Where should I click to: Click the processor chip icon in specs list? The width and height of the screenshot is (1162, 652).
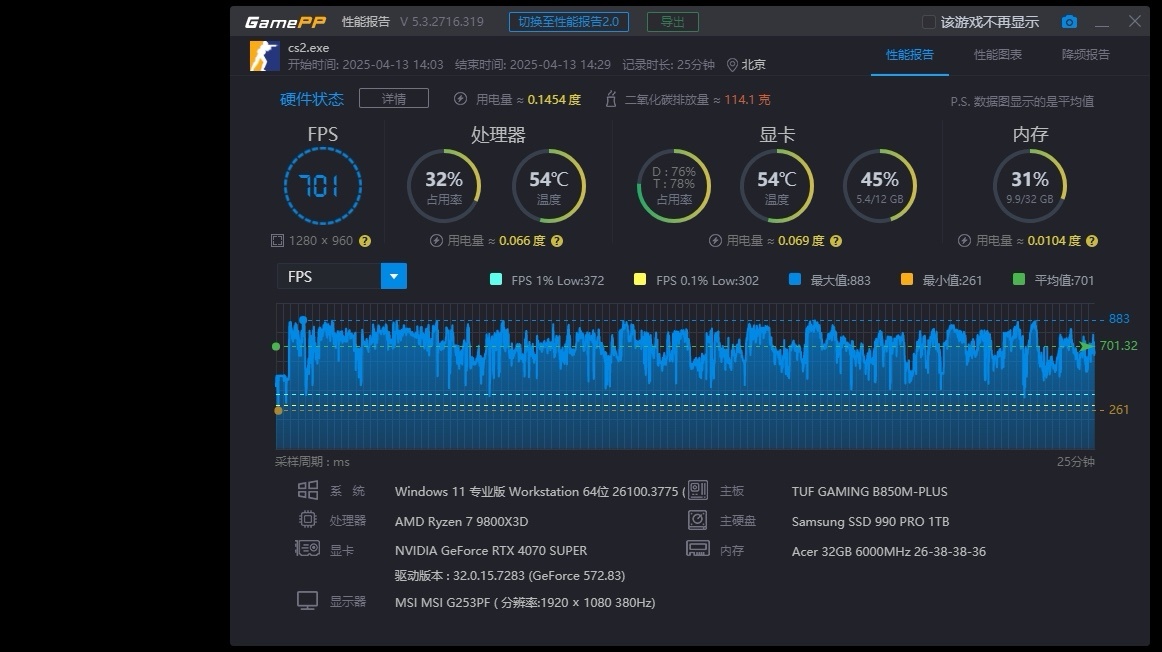click(308, 519)
